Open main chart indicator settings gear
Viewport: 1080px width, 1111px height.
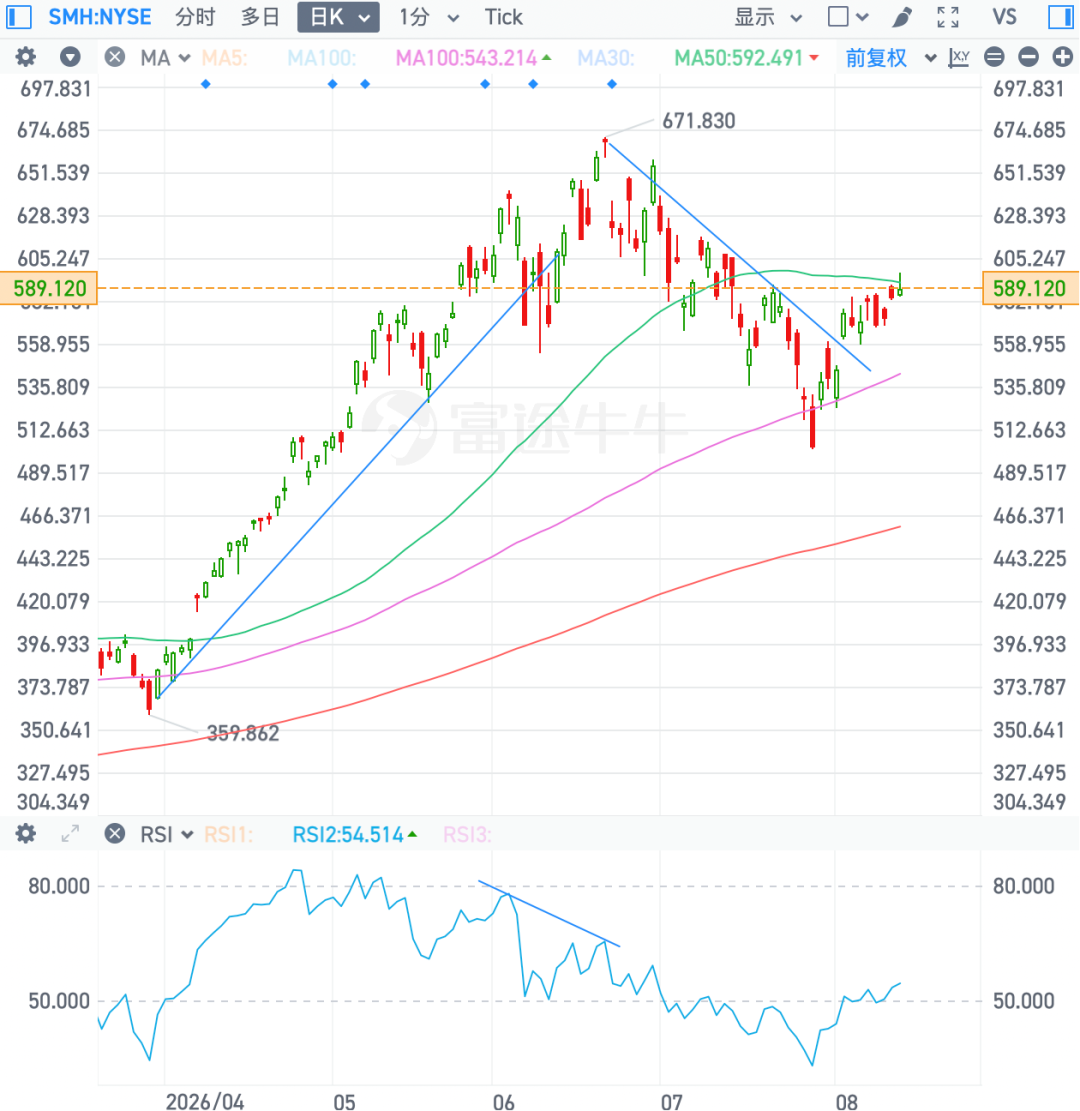(x=26, y=57)
